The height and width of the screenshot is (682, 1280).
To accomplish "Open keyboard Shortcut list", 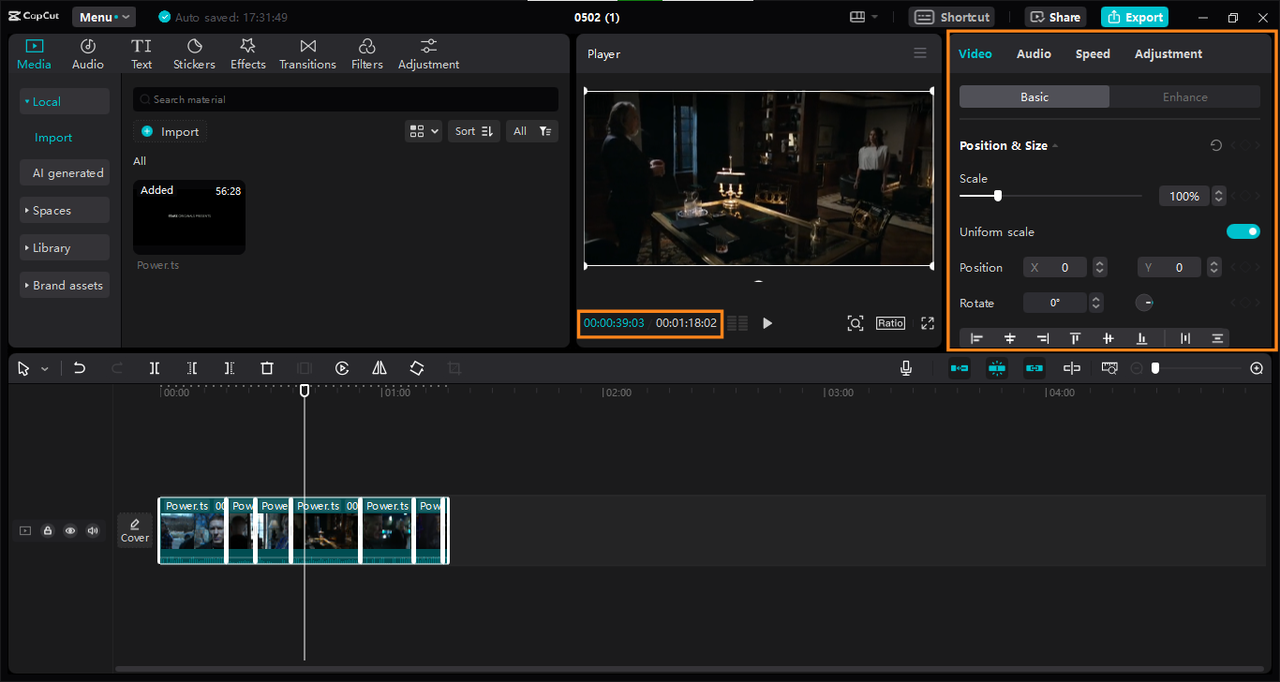I will click(x=953, y=17).
